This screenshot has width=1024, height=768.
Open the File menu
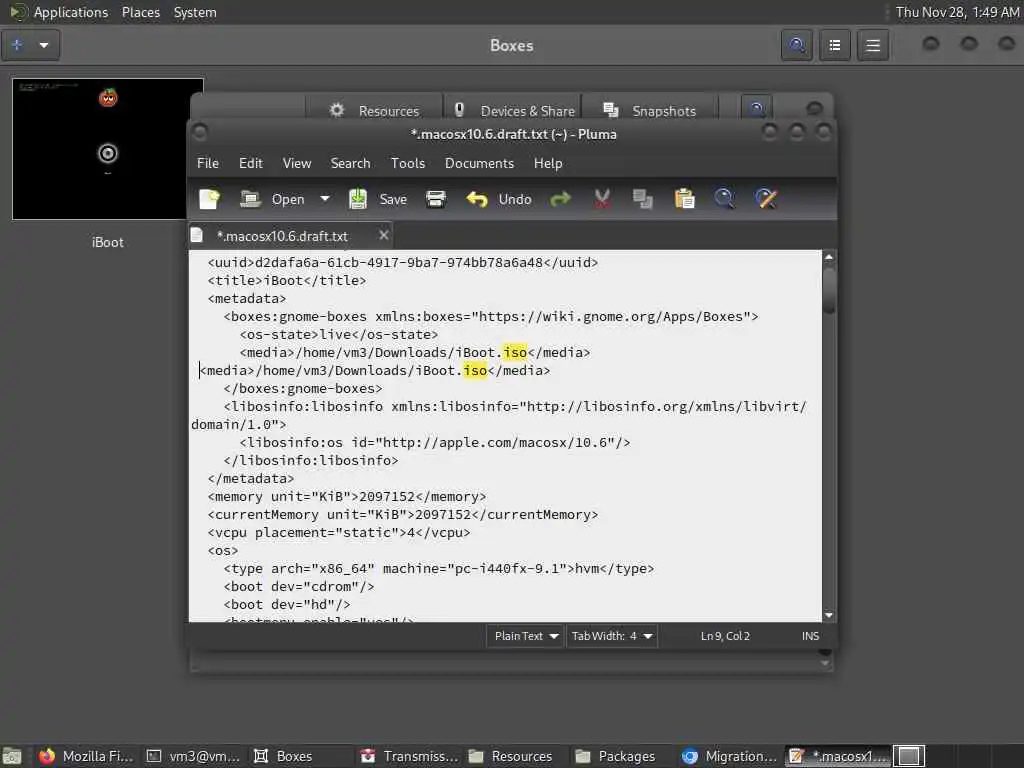pyautogui.click(x=208, y=163)
